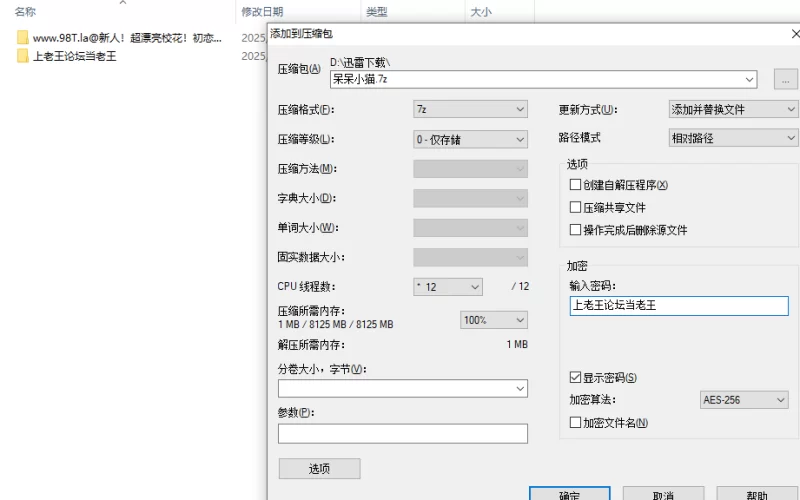Click into the 输入密码 text field
Viewport: 800px width, 500px height.
678,306
